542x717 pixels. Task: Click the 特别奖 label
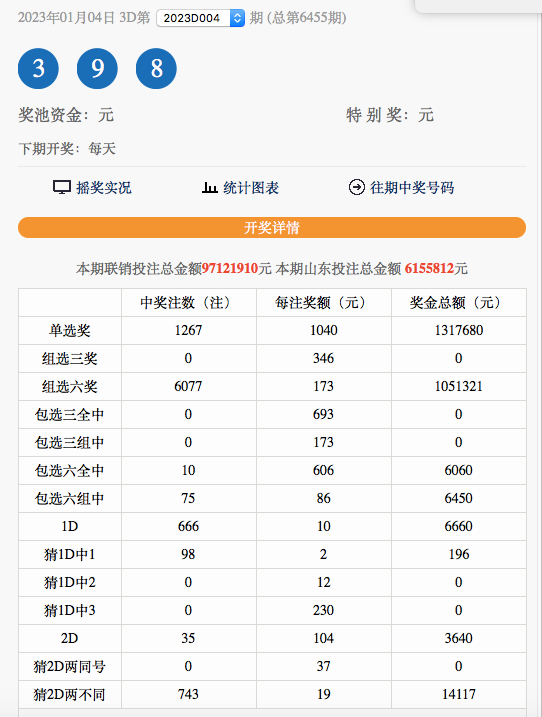tap(375, 115)
